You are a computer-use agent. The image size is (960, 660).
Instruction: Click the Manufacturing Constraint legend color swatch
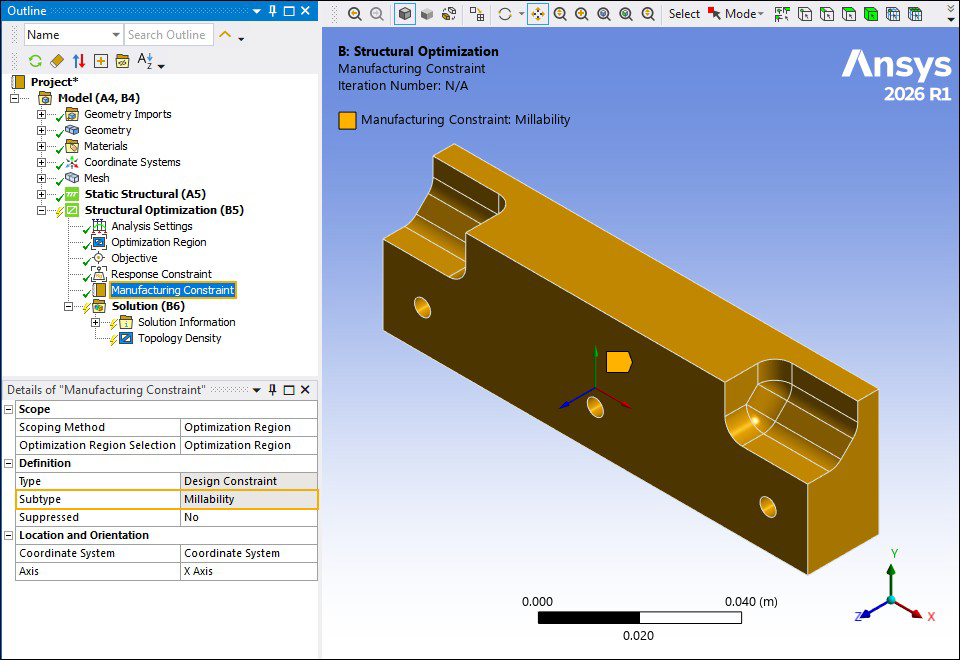pyautogui.click(x=347, y=120)
